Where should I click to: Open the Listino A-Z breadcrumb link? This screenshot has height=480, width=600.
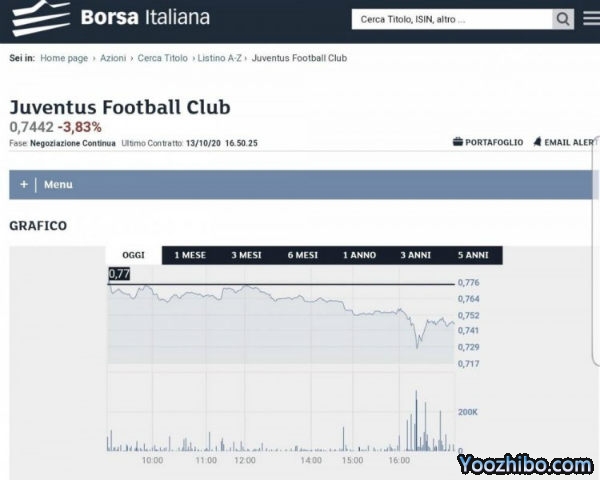coord(219,58)
